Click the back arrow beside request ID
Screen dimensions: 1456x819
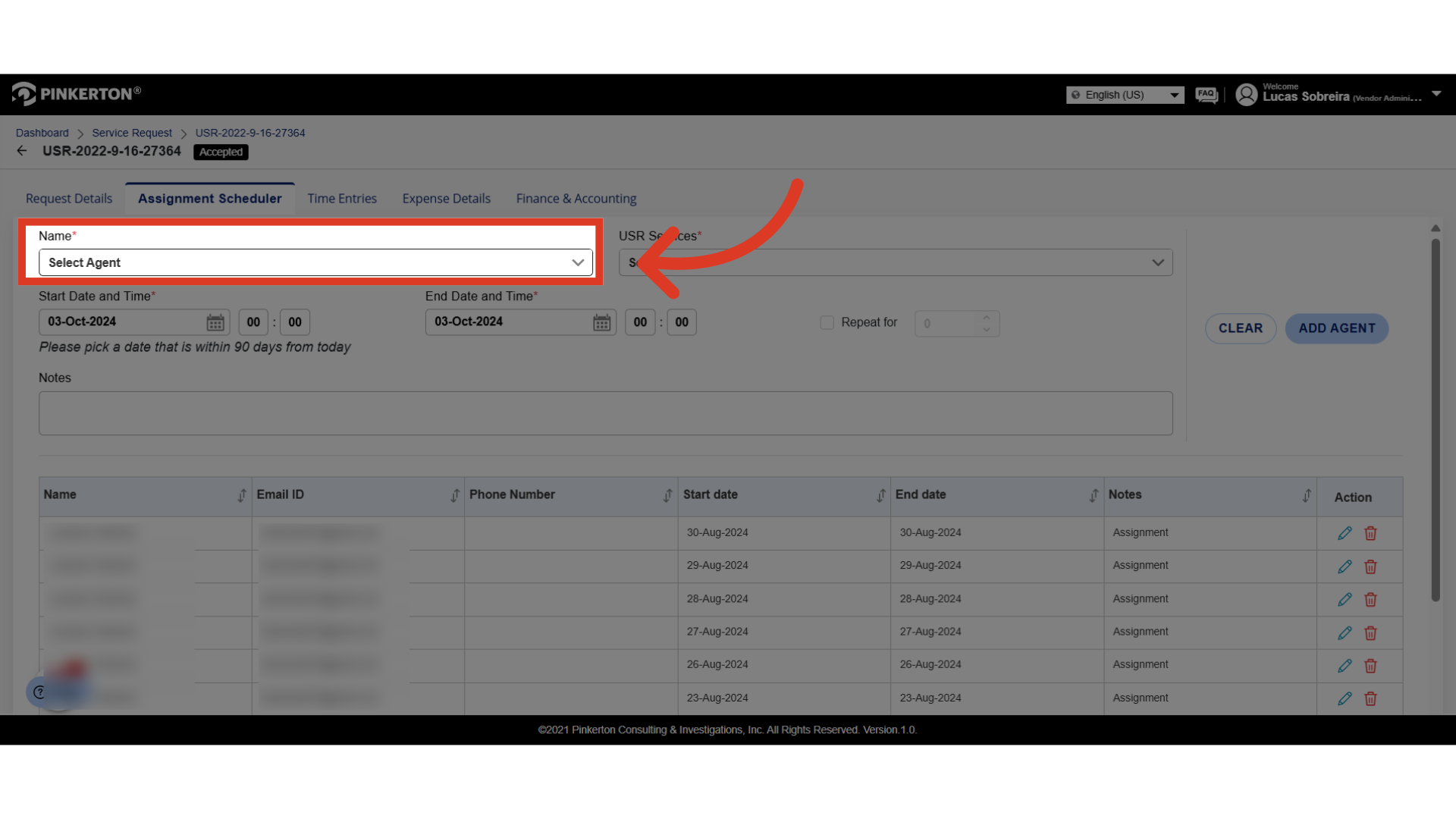point(22,151)
